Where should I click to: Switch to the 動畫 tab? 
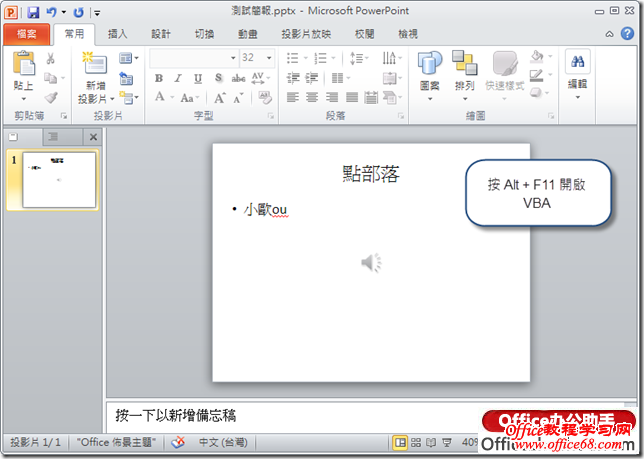248,34
